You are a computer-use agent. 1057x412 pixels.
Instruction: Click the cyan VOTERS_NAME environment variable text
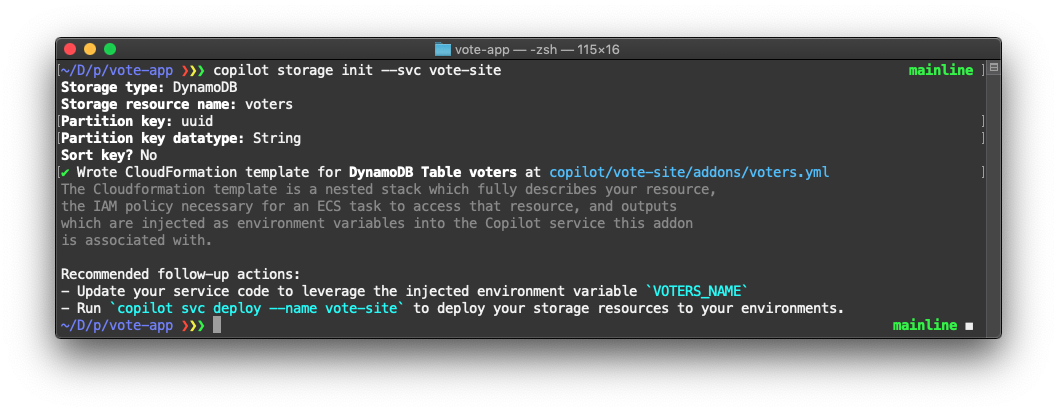697,292
